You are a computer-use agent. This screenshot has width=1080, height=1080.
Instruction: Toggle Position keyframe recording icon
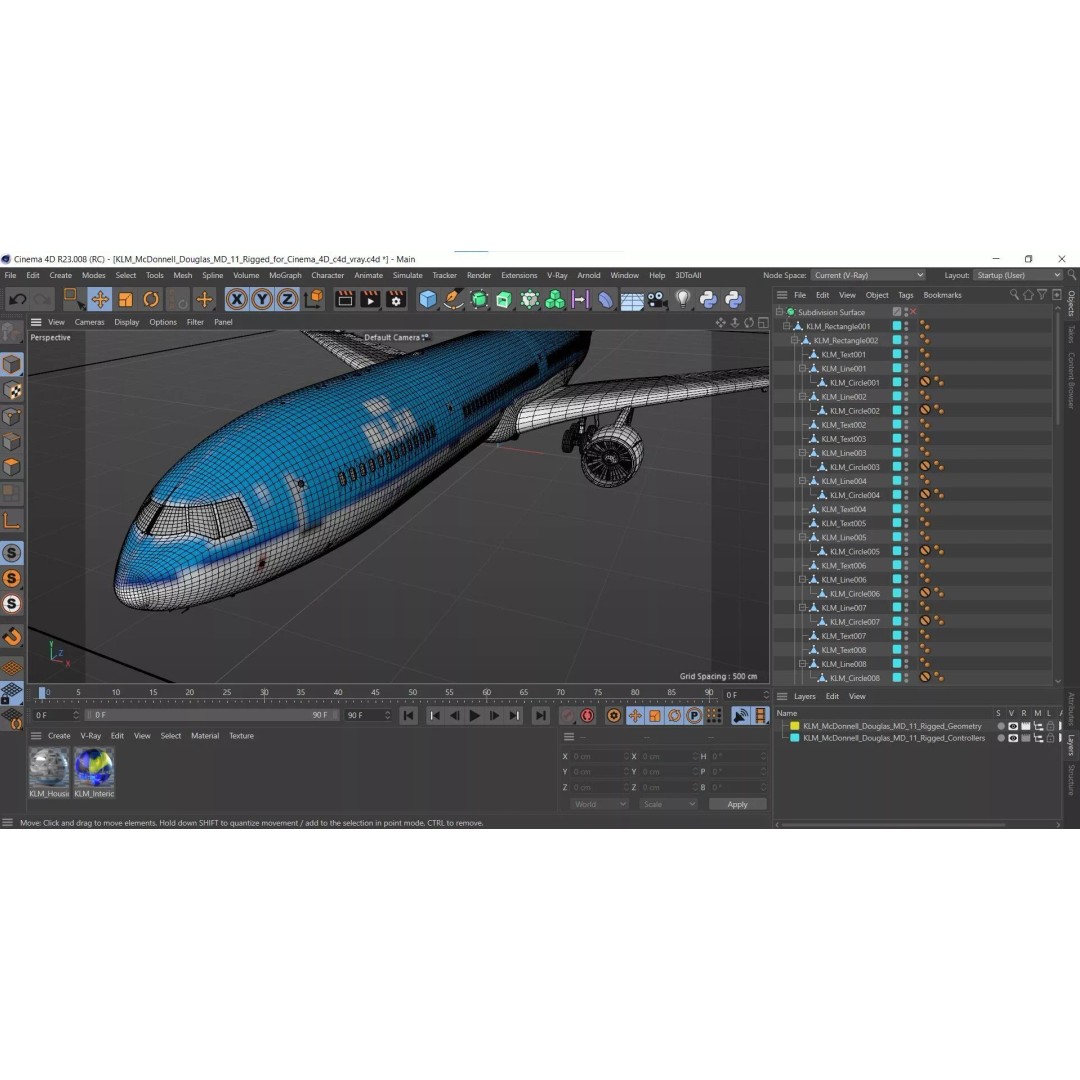click(x=634, y=716)
